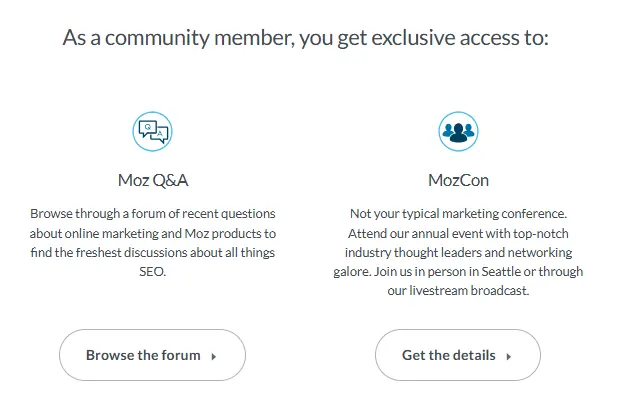The image size is (622, 408).
Task: Select the MozCon section title
Action: 458,181
